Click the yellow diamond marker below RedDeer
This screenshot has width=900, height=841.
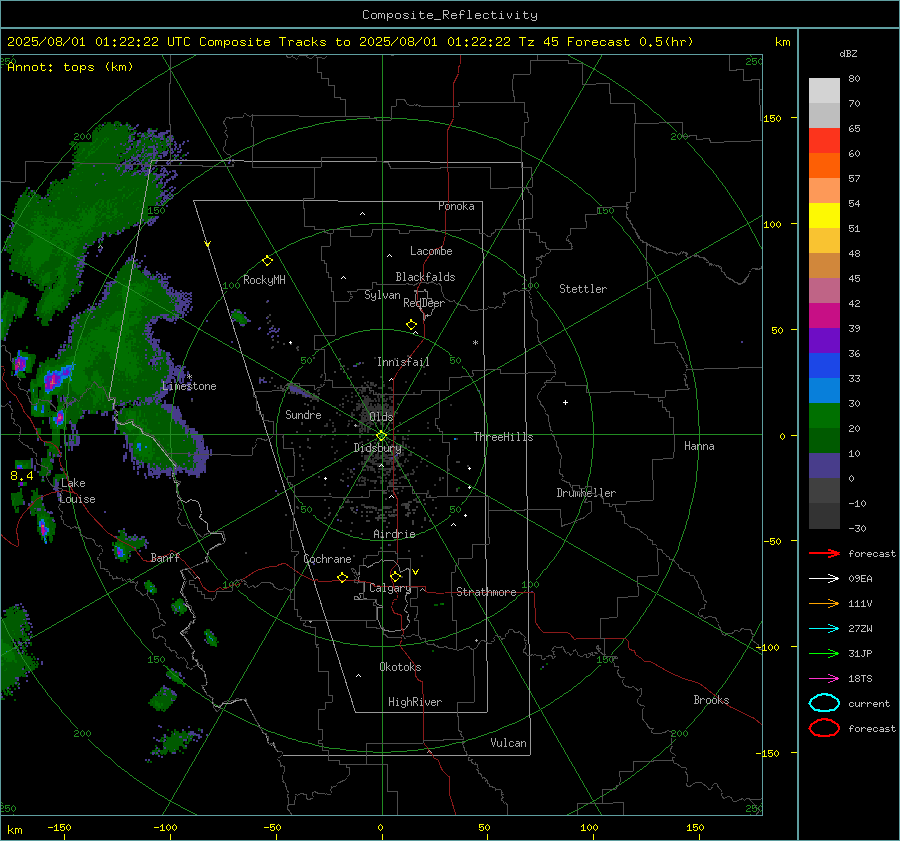point(411,325)
